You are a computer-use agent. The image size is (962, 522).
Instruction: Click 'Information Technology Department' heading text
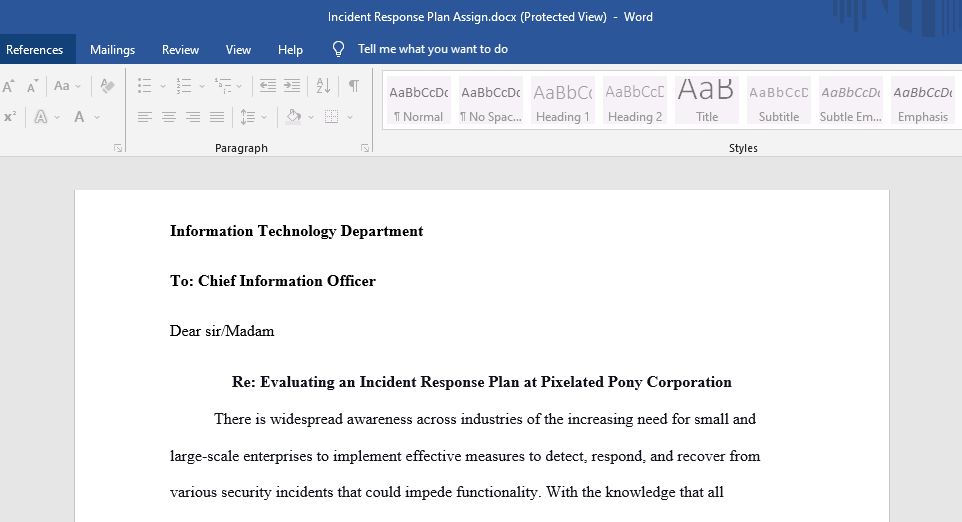[296, 231]
